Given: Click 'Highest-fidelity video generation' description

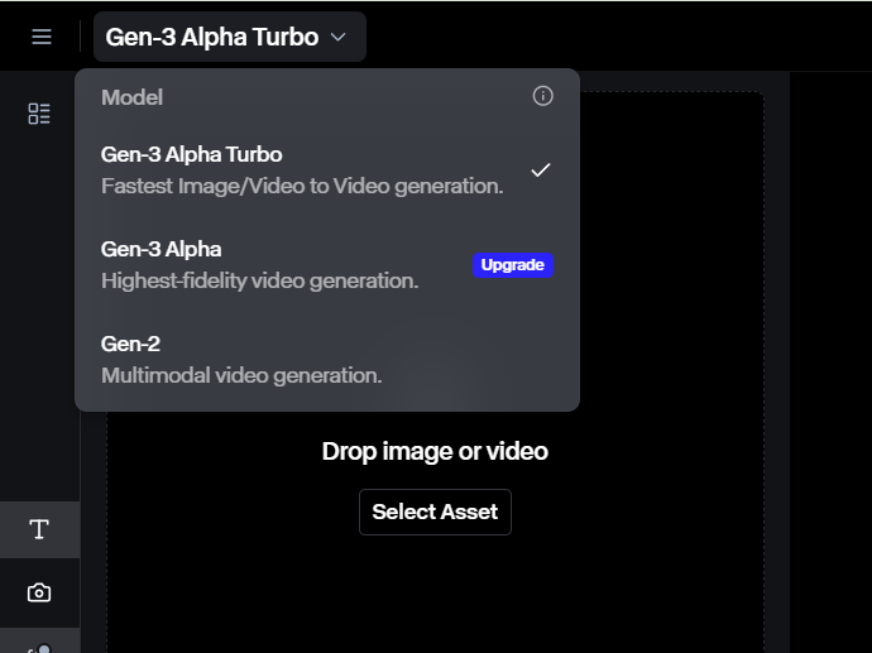Looking at the screenshot, I should point(259,281).
